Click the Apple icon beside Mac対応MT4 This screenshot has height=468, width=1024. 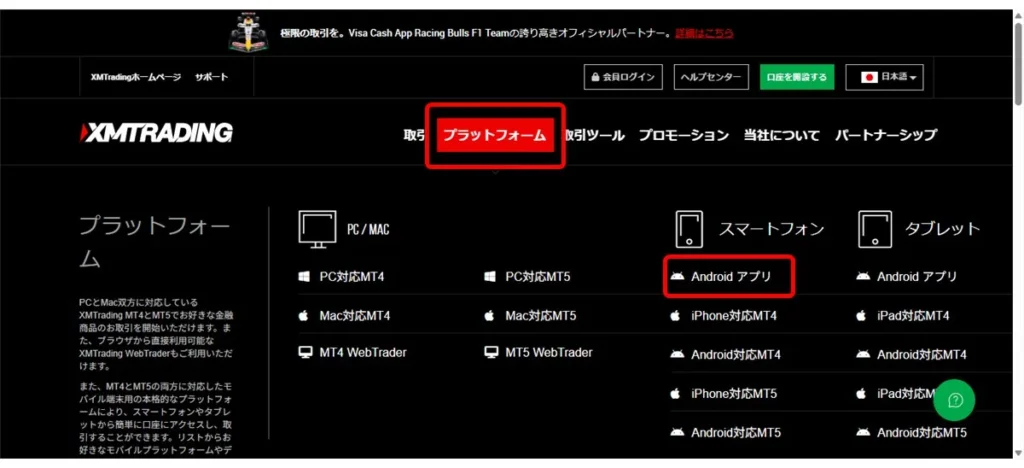pos(304,316)
